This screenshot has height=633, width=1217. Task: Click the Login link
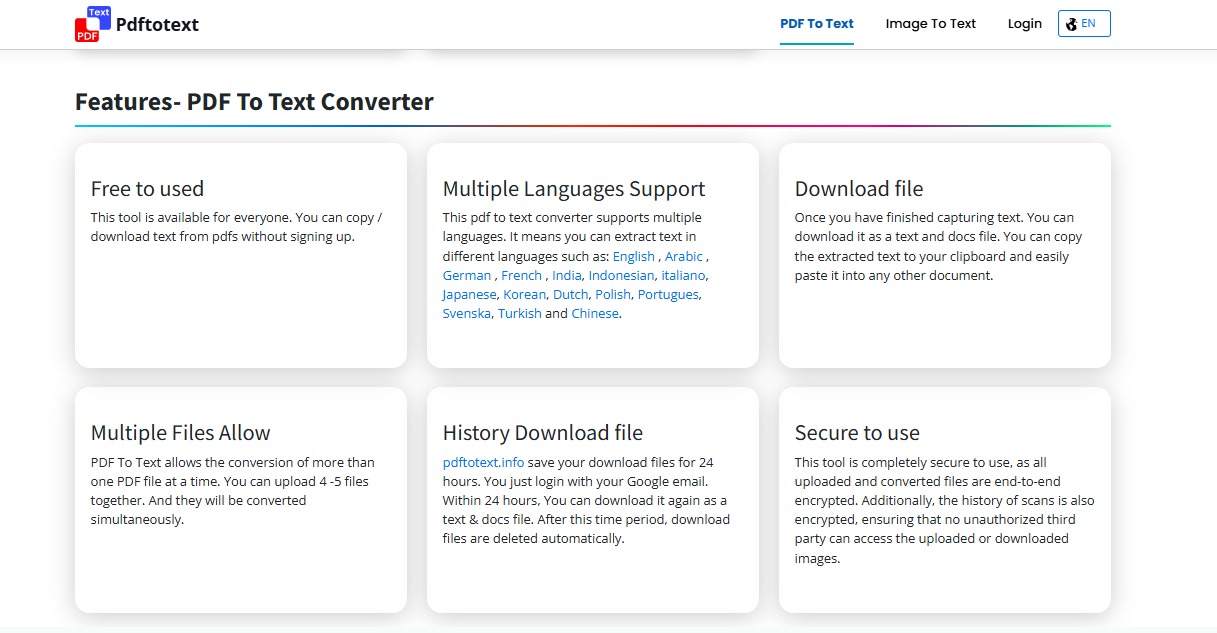point(1024,24)
